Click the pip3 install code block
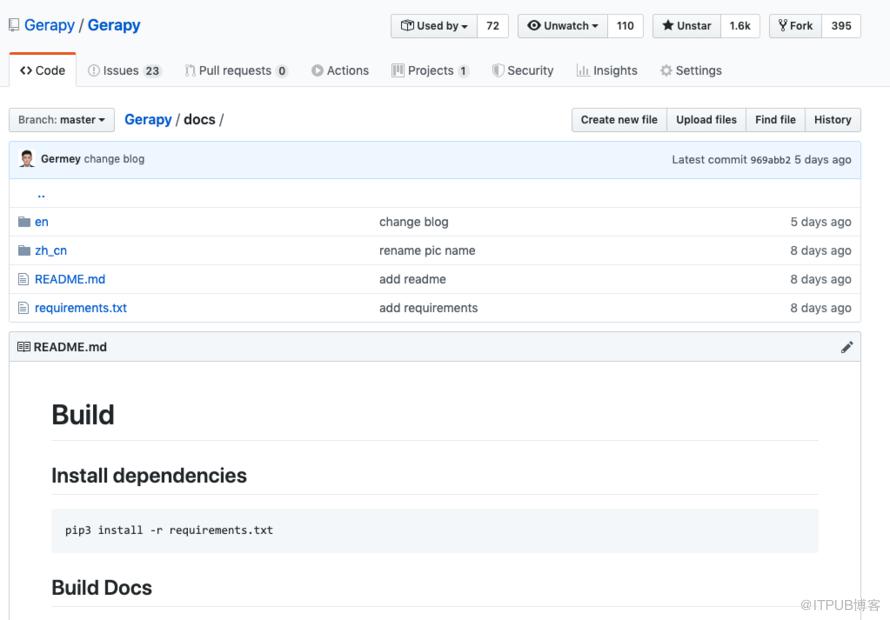This screenshot has width=890, height=620. click(435, 530)
